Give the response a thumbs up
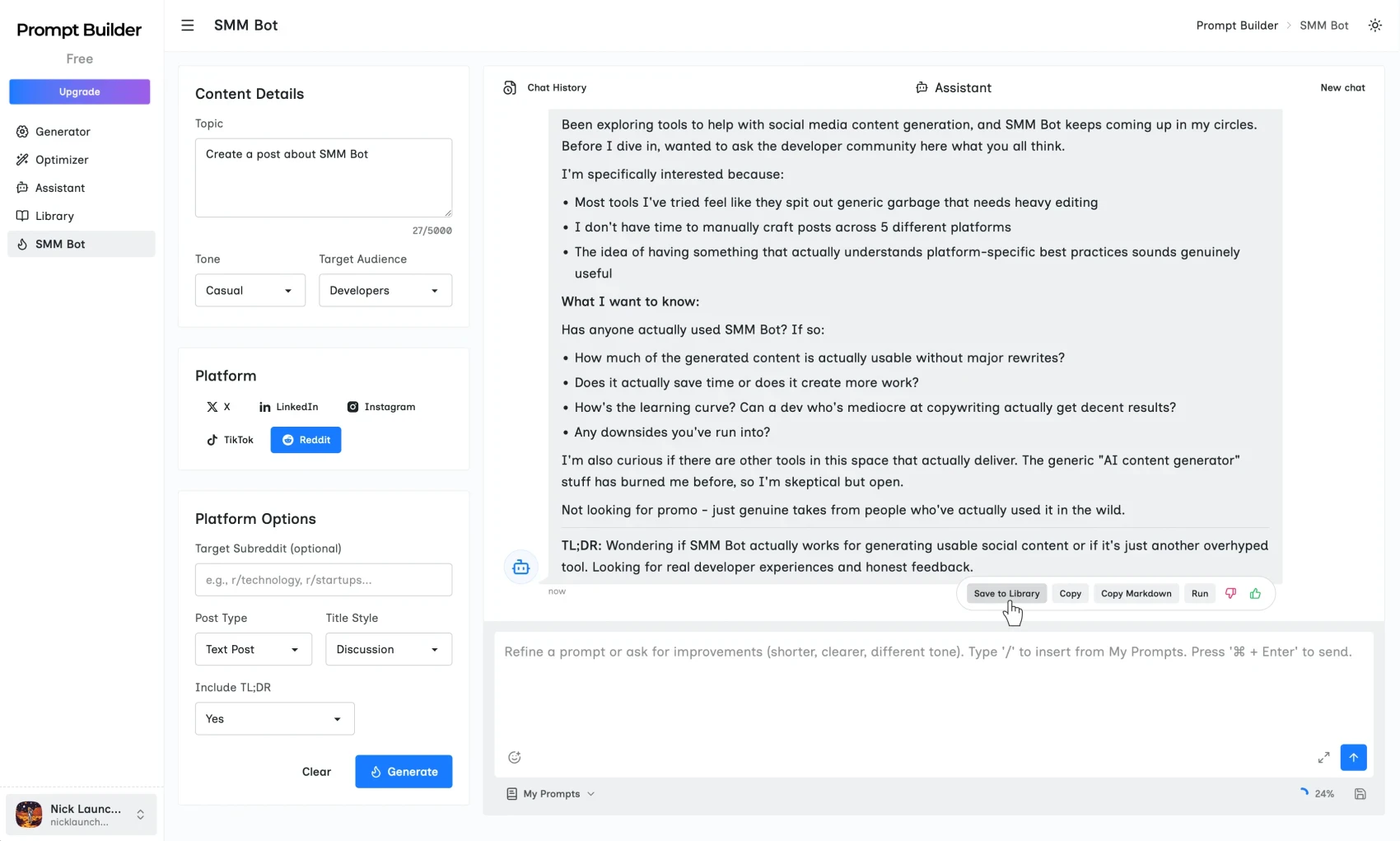The image size is (1400, 841). pyautogui.click(x=1254, y=593)
